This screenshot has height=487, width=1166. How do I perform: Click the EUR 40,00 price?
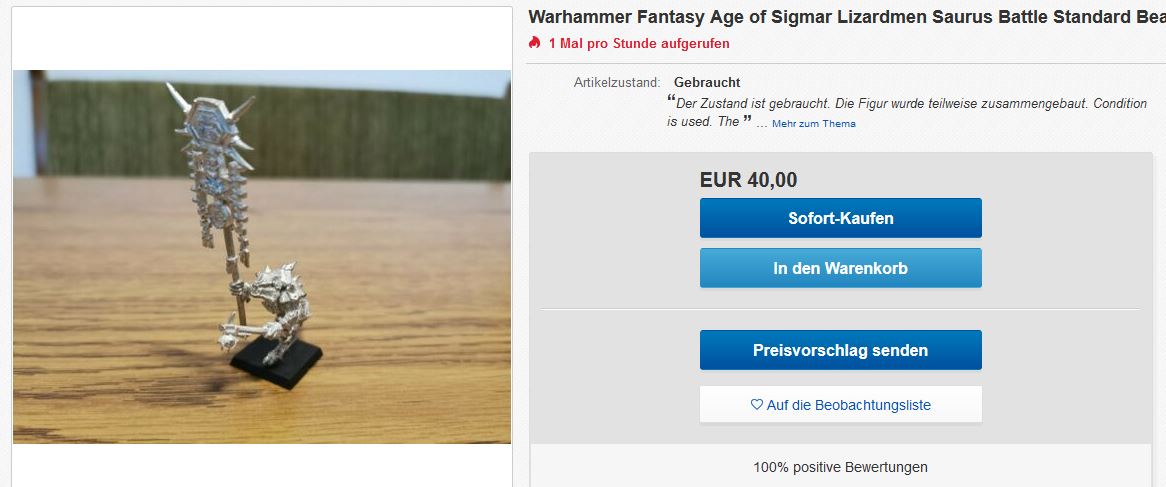(748, 180)
